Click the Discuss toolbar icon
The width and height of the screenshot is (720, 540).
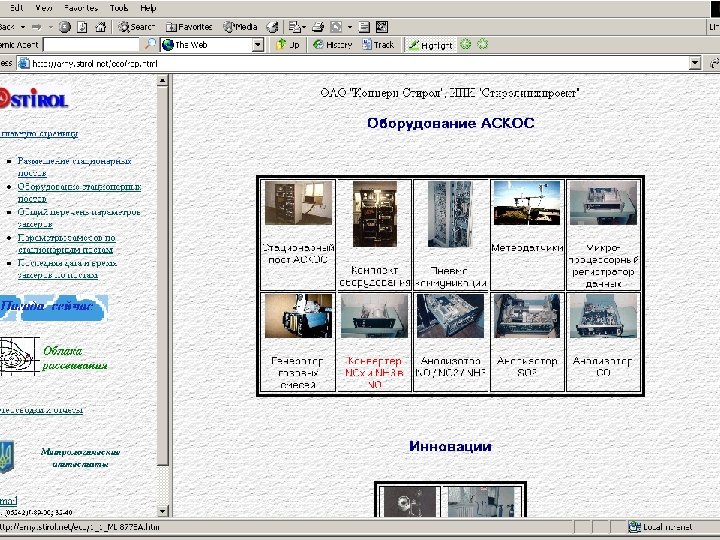pos(364,27)
